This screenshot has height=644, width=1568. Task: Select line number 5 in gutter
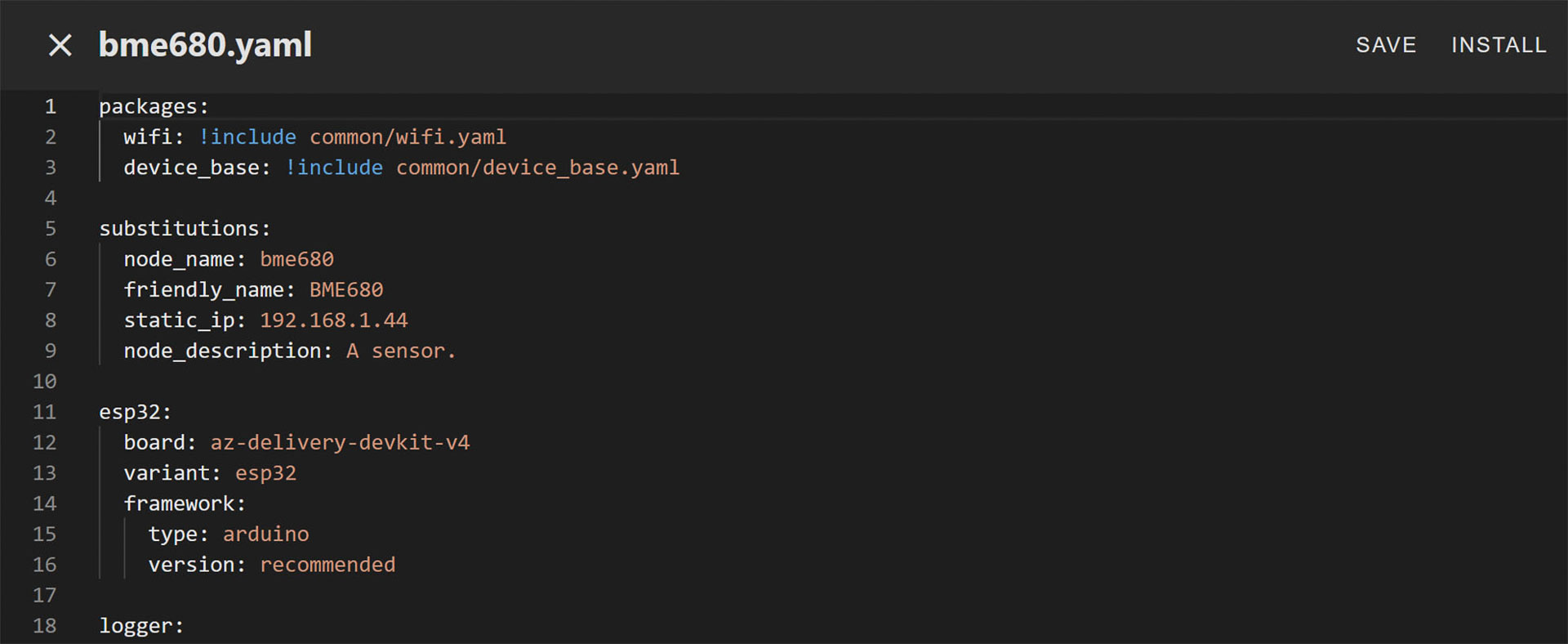[50, 229]
